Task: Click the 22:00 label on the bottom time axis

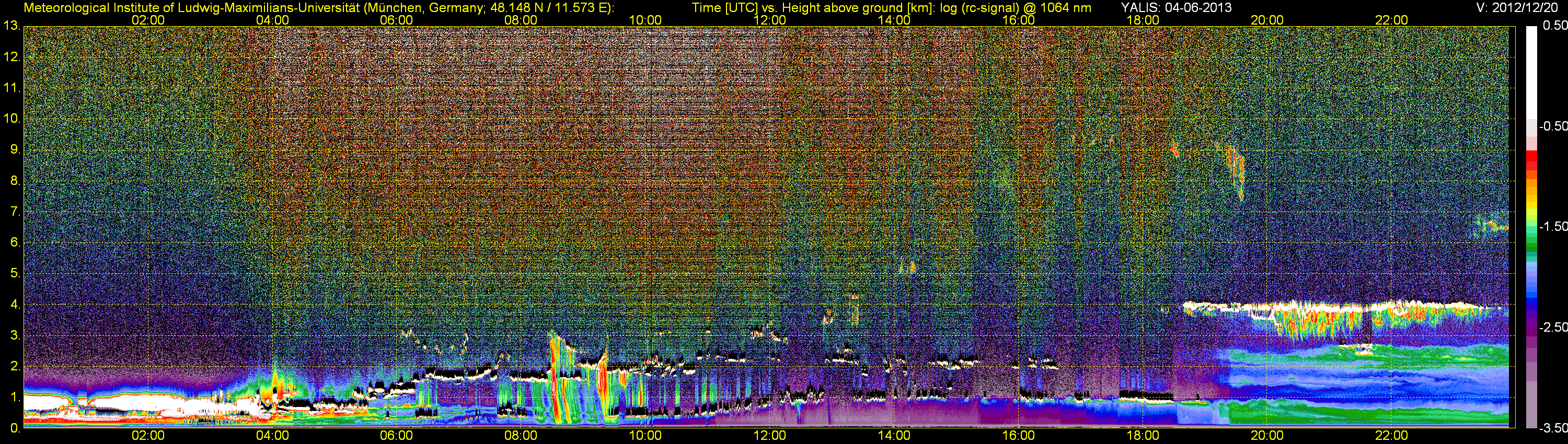Action: [1391, 436]
